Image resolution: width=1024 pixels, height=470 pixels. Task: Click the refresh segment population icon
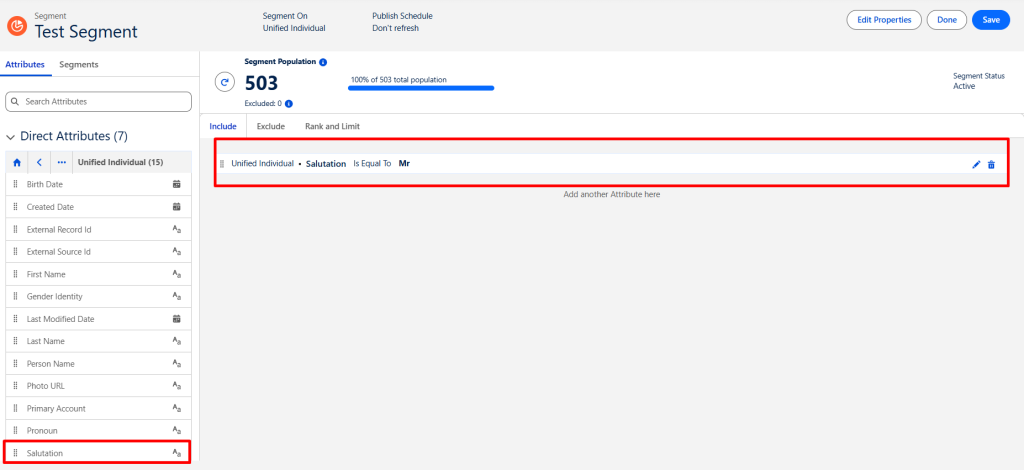pyautogui.click(x=225, y=83)
